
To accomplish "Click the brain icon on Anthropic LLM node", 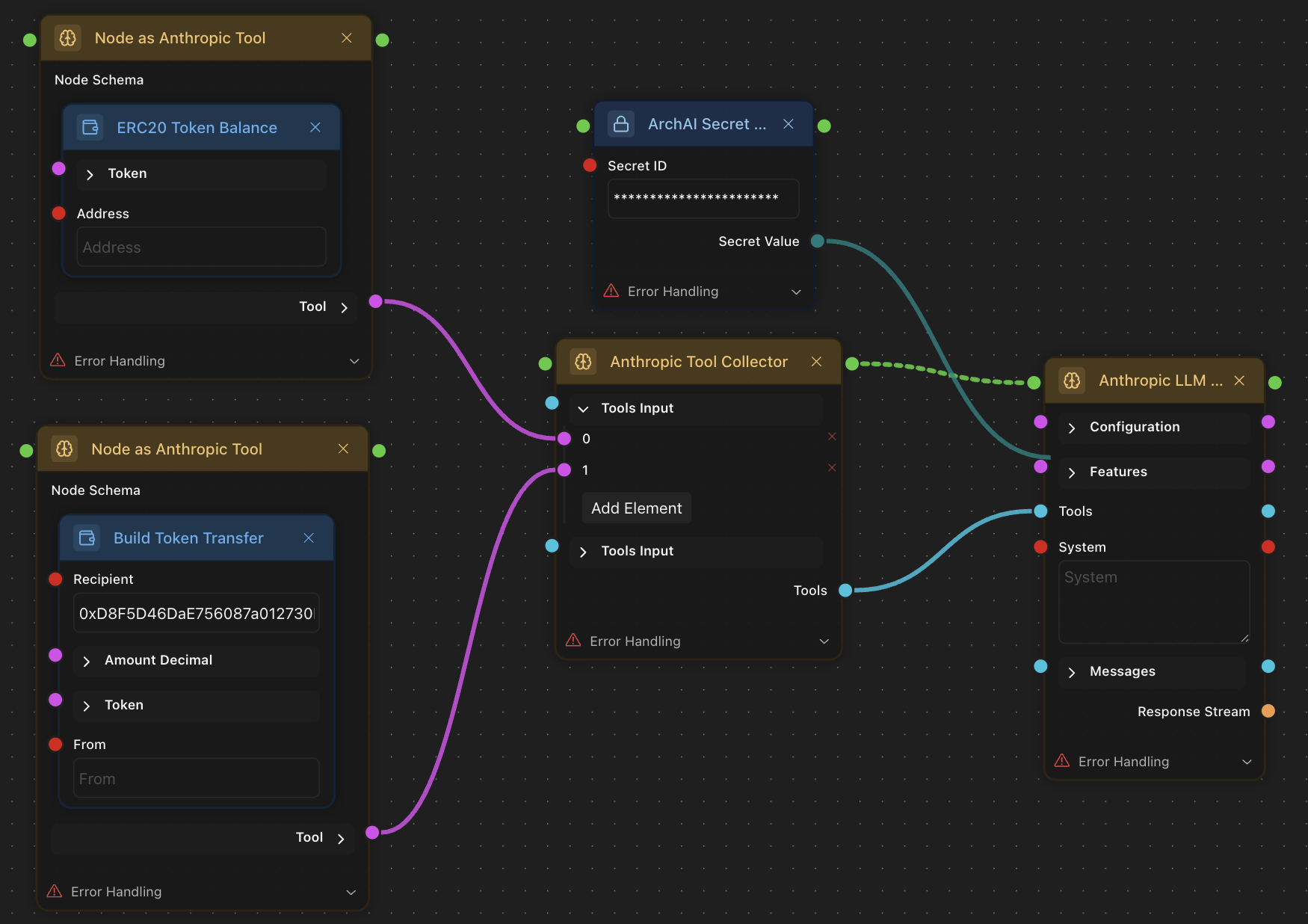I will pyautogui.click(x=1072, y=381).
